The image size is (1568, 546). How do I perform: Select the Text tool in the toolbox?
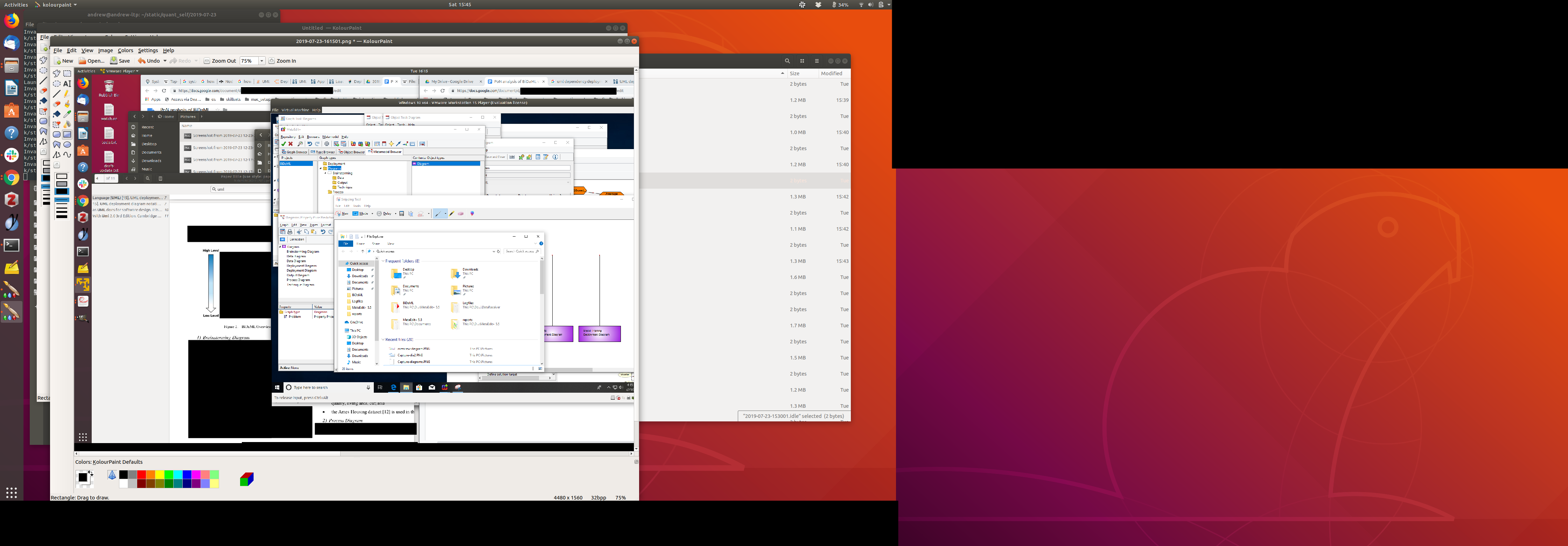tap(67, 84)
